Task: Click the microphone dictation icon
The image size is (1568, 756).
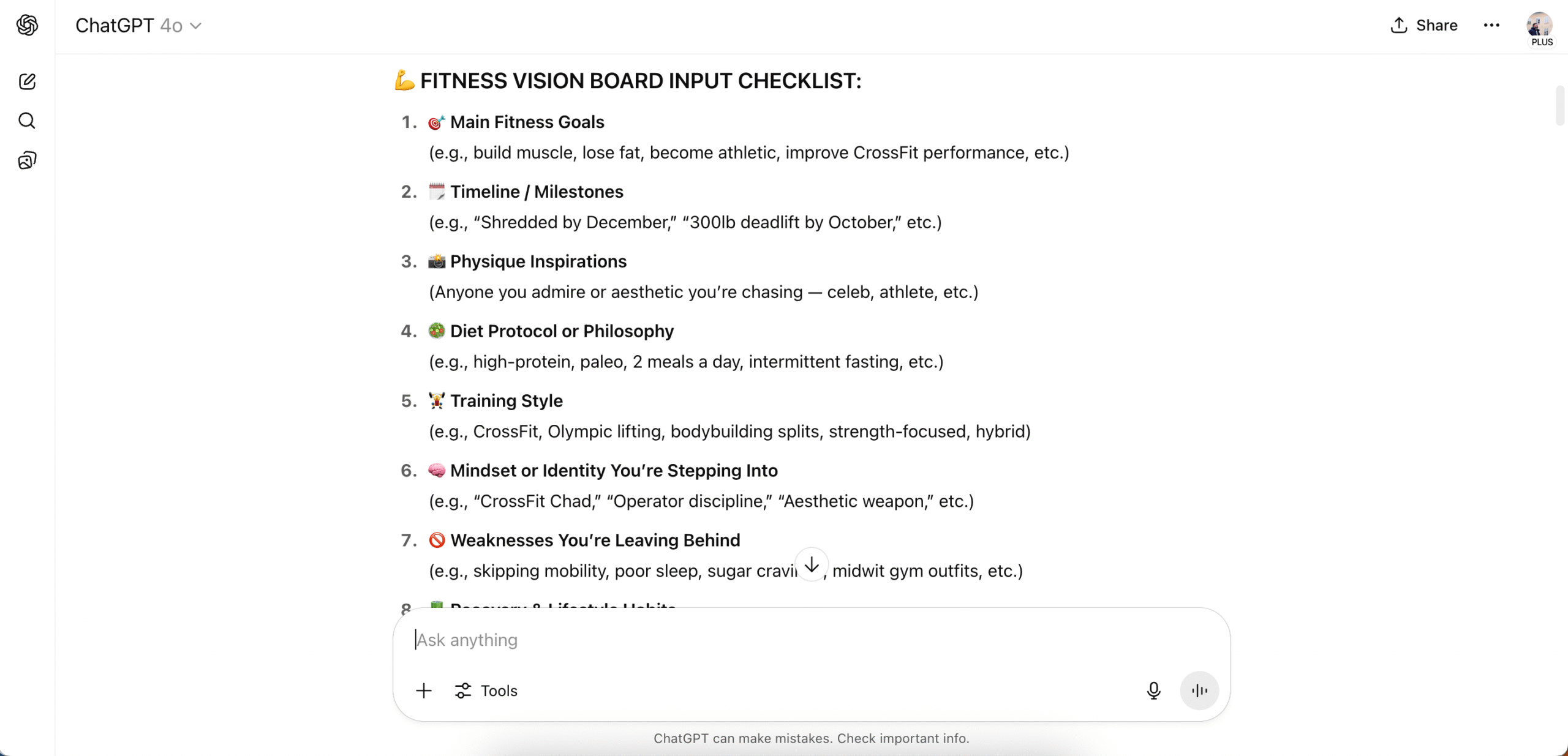Action: [x=1153, y=691]
